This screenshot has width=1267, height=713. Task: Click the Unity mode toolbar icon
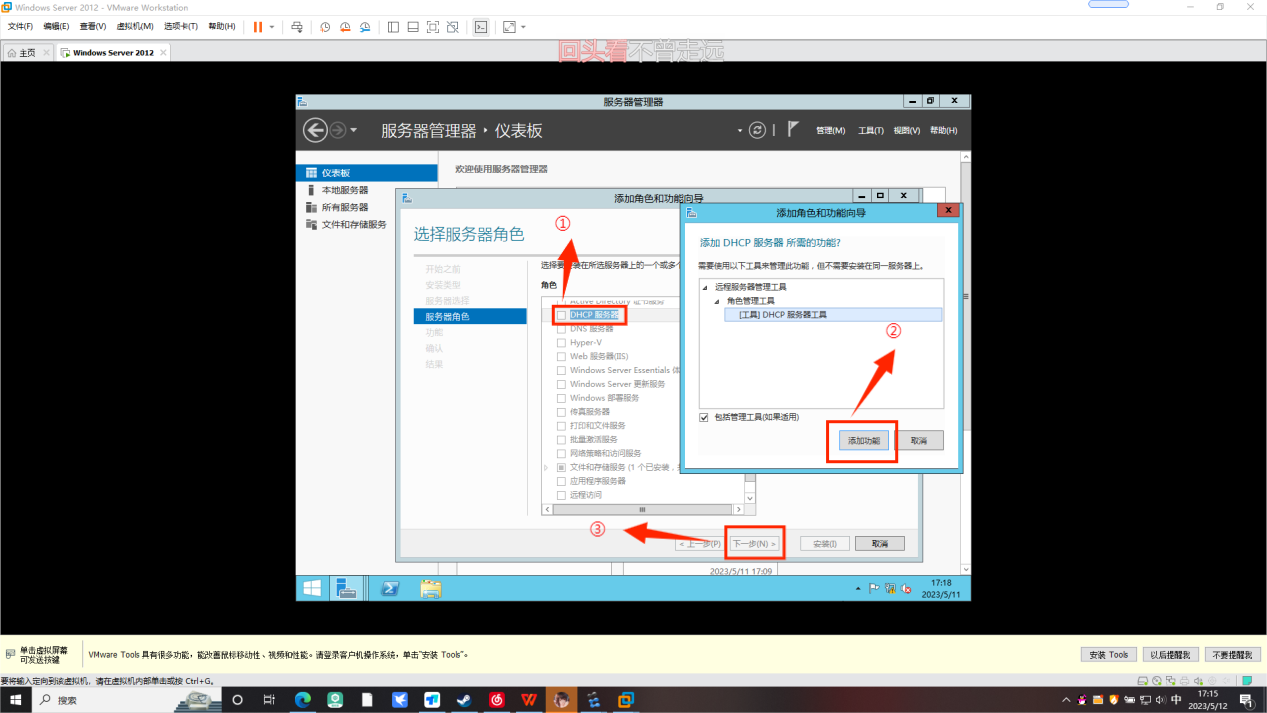(x=453, y=27)
